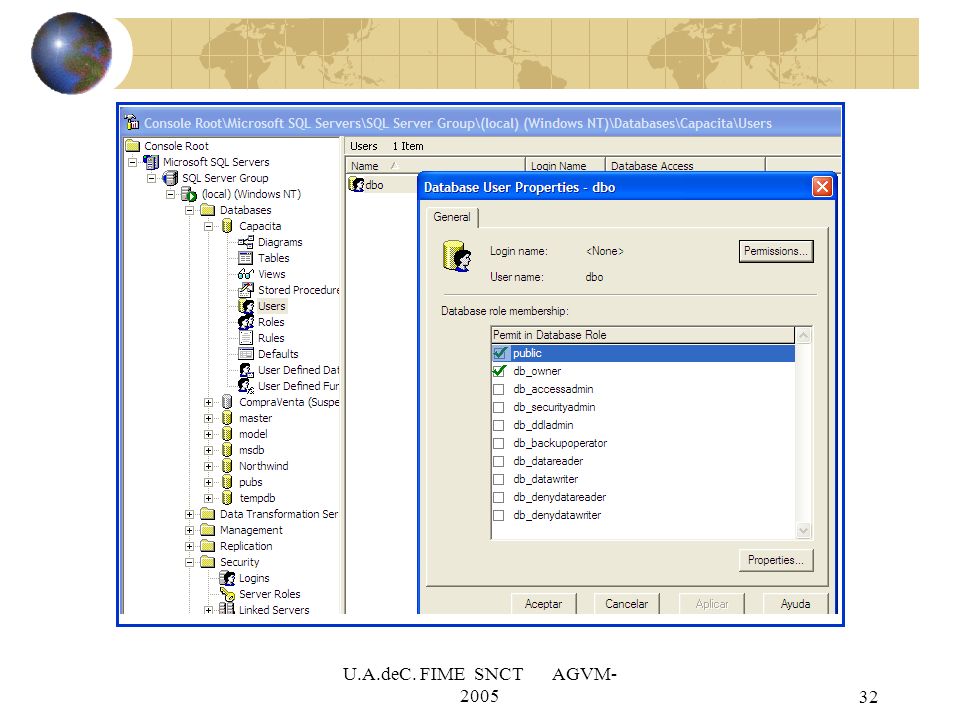
Task: Click the Northwind database icon
Action: coord(227,465)
